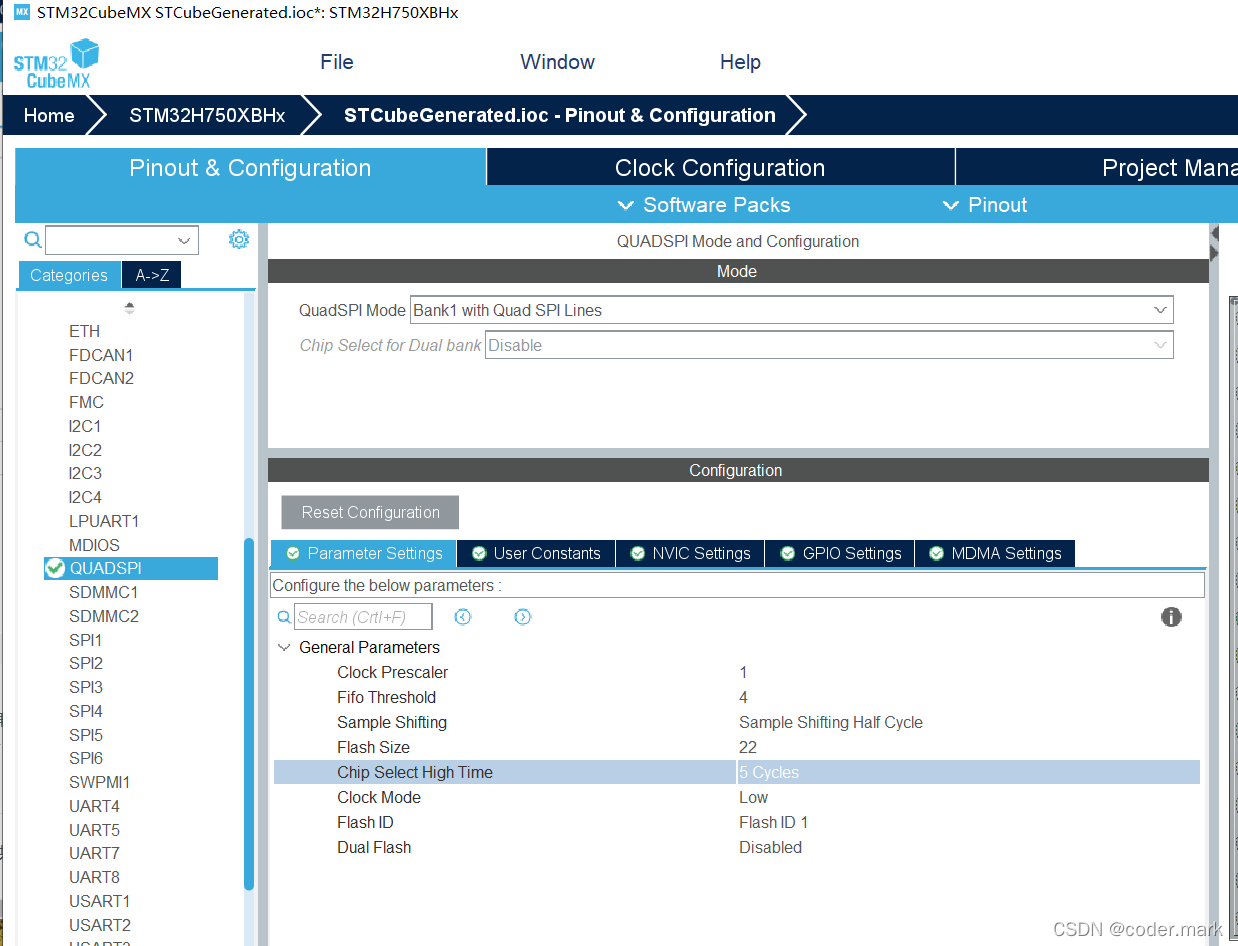
Task: Select USART1 peripheral
Action: (x=99, y=901)
